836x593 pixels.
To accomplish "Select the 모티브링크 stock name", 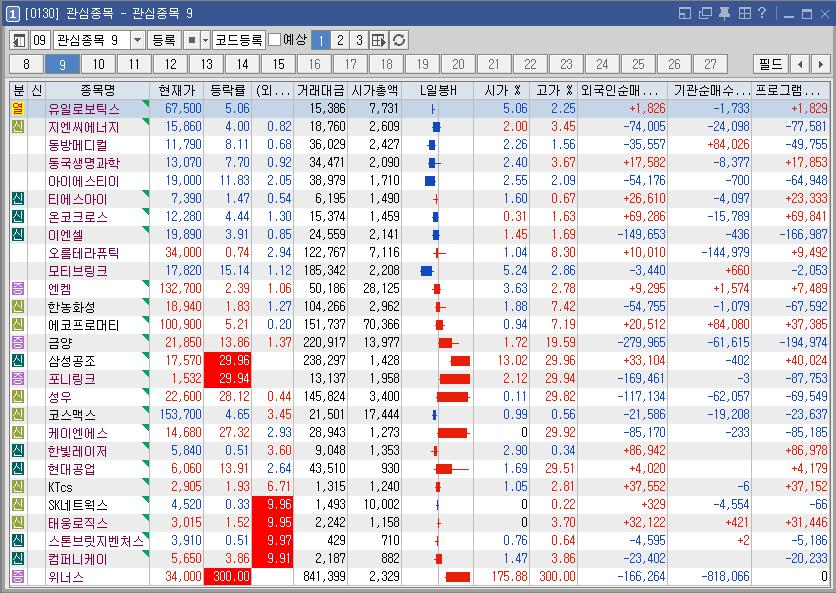I will (78, 271).
